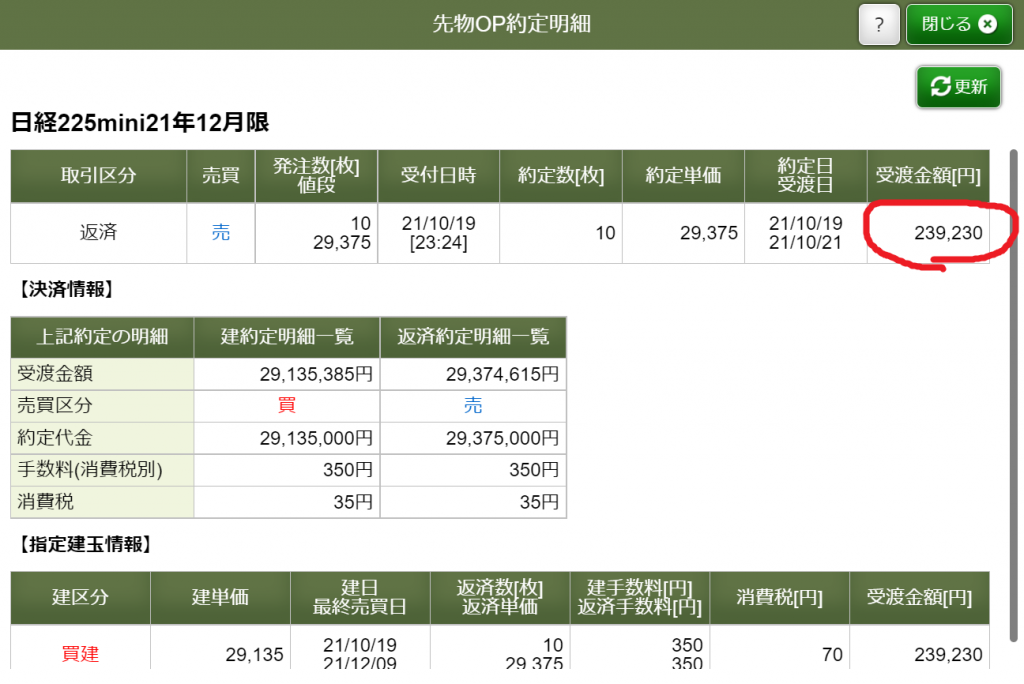Click the question mark help button
The height and width of the screenshot is (684, 1024).
(x=879, y=25)
